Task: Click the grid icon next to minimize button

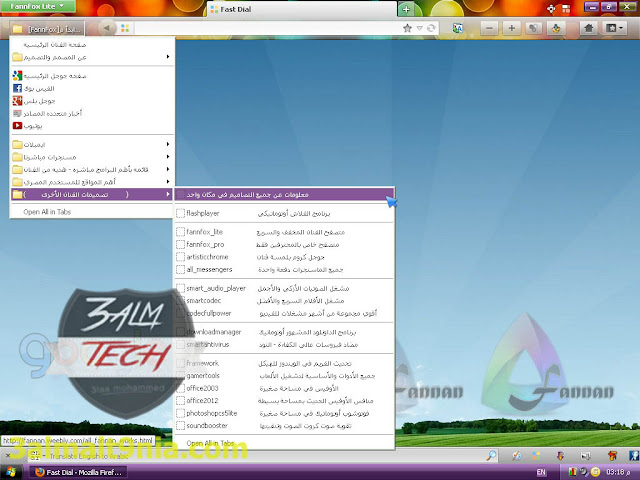Action: click(566, 9)
